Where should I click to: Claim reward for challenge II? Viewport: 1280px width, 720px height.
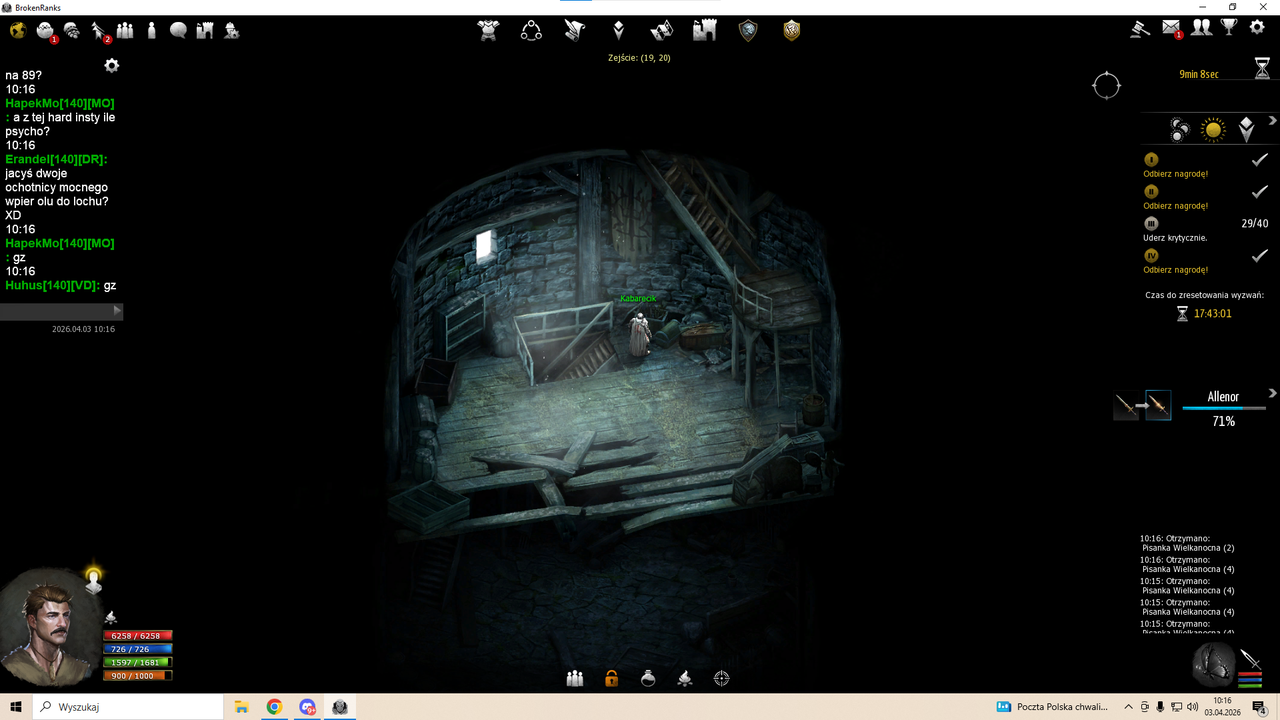(1176, 206)
